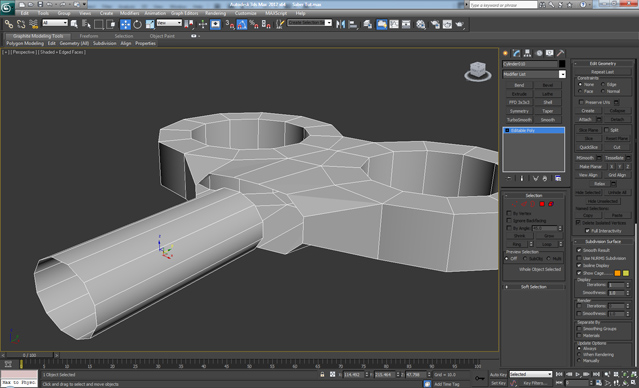Switch to the Object Paint ribbon tab

click(162, 36)
